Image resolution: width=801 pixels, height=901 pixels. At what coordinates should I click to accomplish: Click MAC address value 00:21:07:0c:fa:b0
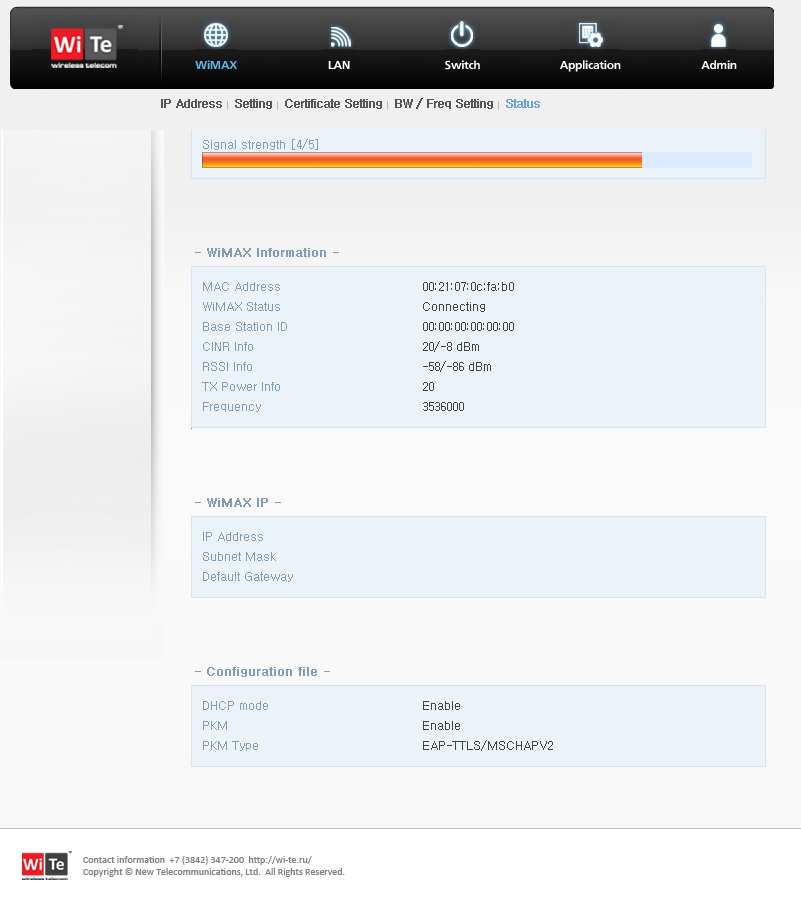pos(468,287)
